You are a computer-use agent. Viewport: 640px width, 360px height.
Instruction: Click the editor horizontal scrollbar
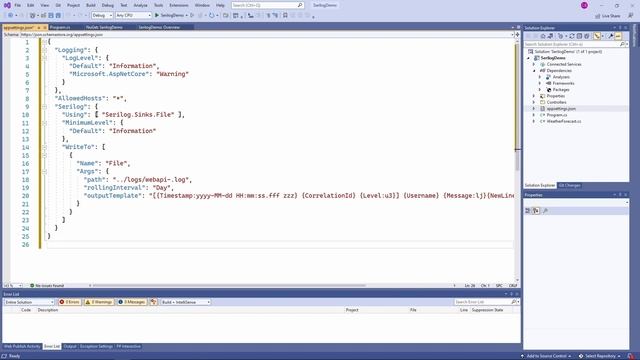coord(229,285)
